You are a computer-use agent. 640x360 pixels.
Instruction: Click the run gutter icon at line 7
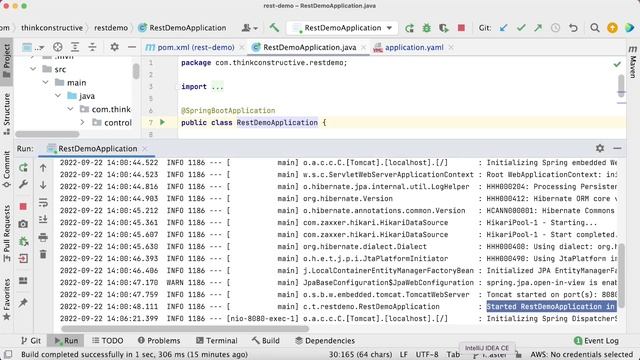162,122
